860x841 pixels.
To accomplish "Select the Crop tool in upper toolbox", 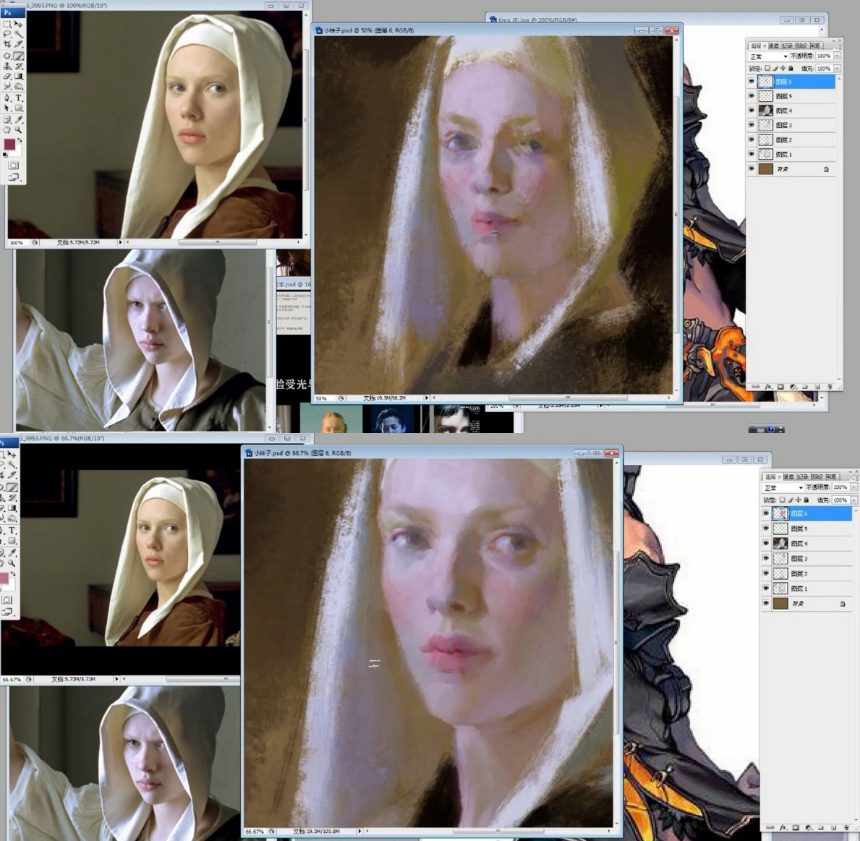I will 7,44.
